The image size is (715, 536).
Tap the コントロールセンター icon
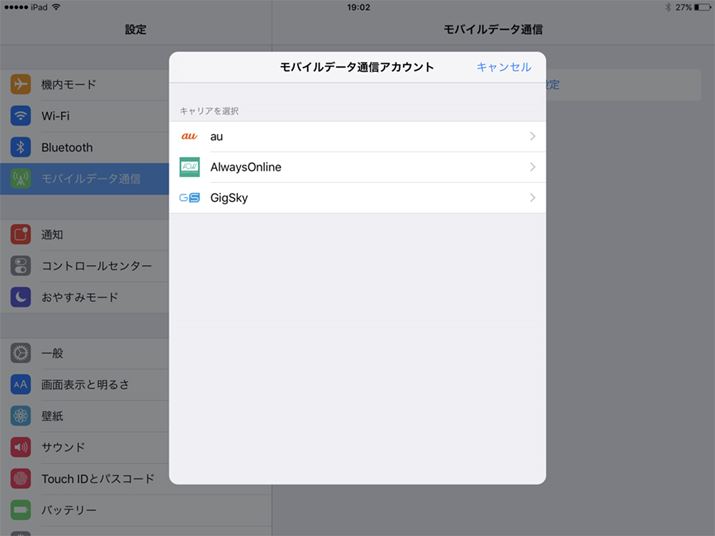pos(21,266)
